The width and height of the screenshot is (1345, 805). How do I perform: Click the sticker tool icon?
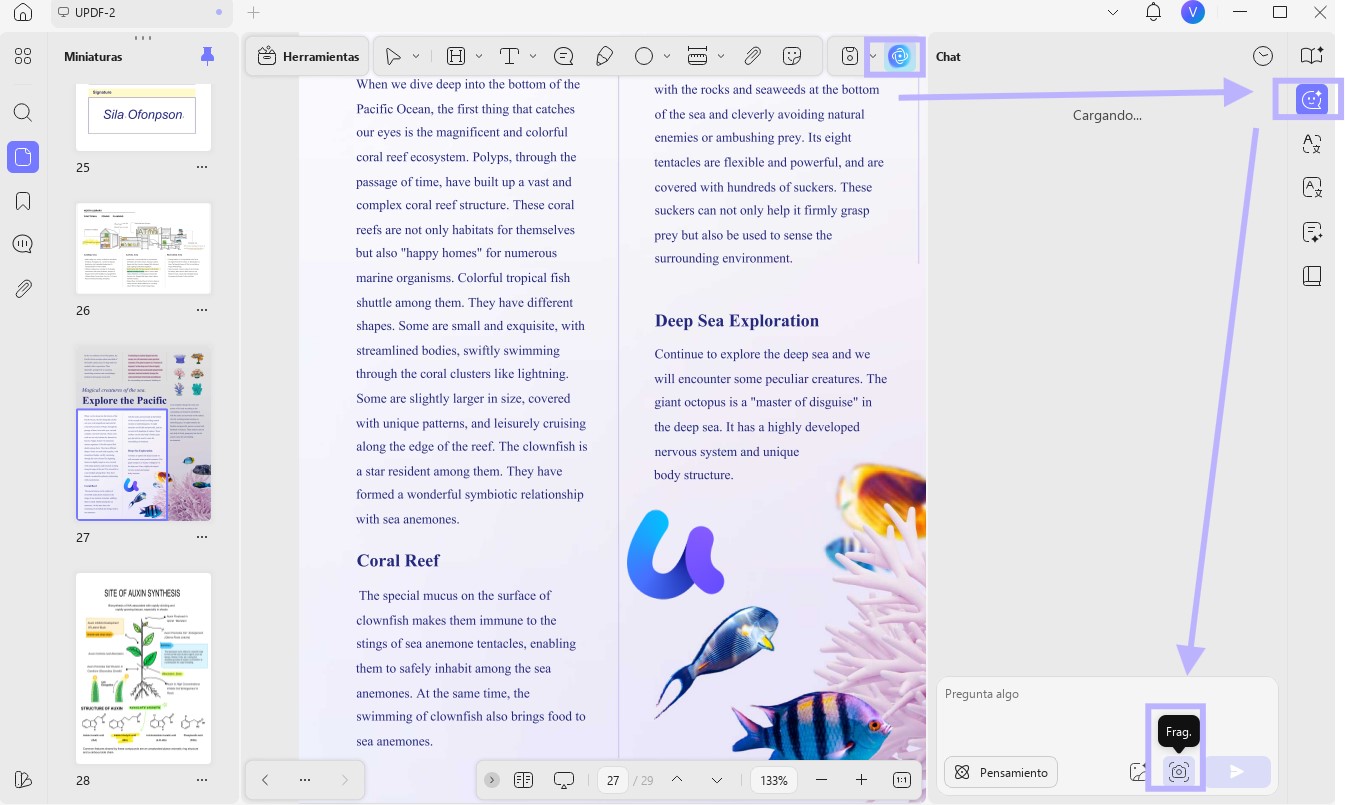[792, 56]
